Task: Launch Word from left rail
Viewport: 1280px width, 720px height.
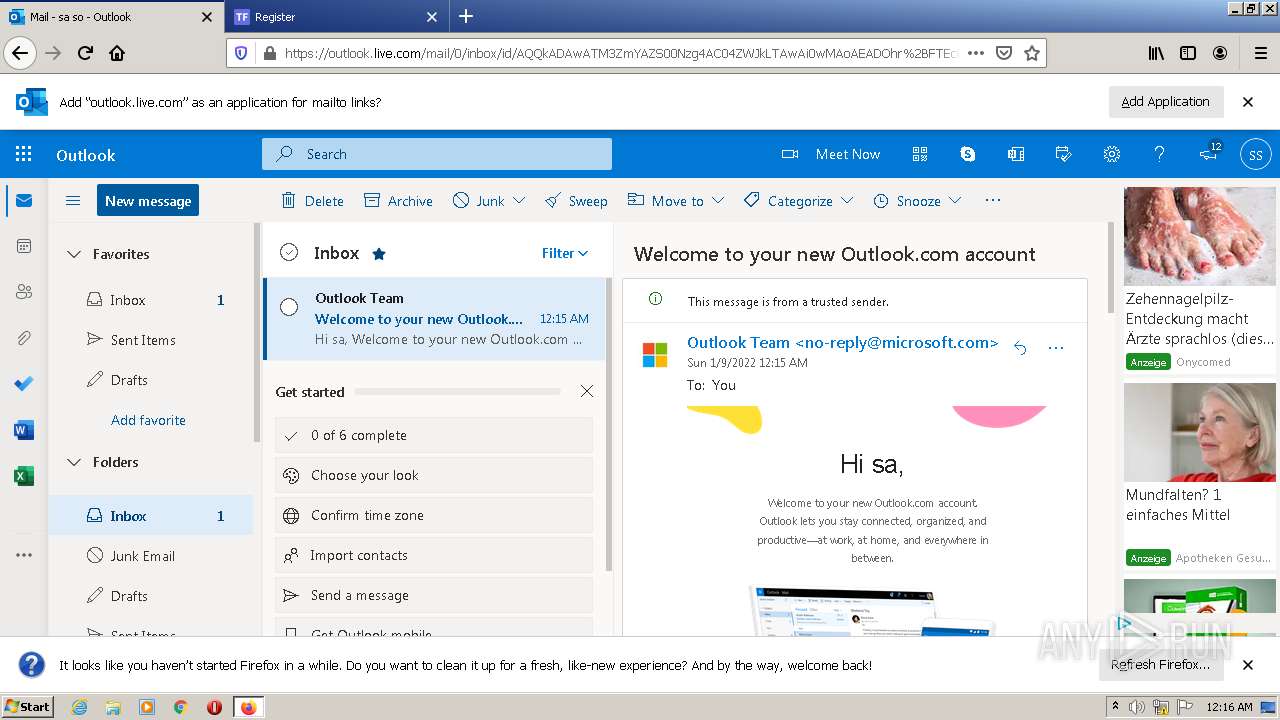Action: tap(24, 430)
